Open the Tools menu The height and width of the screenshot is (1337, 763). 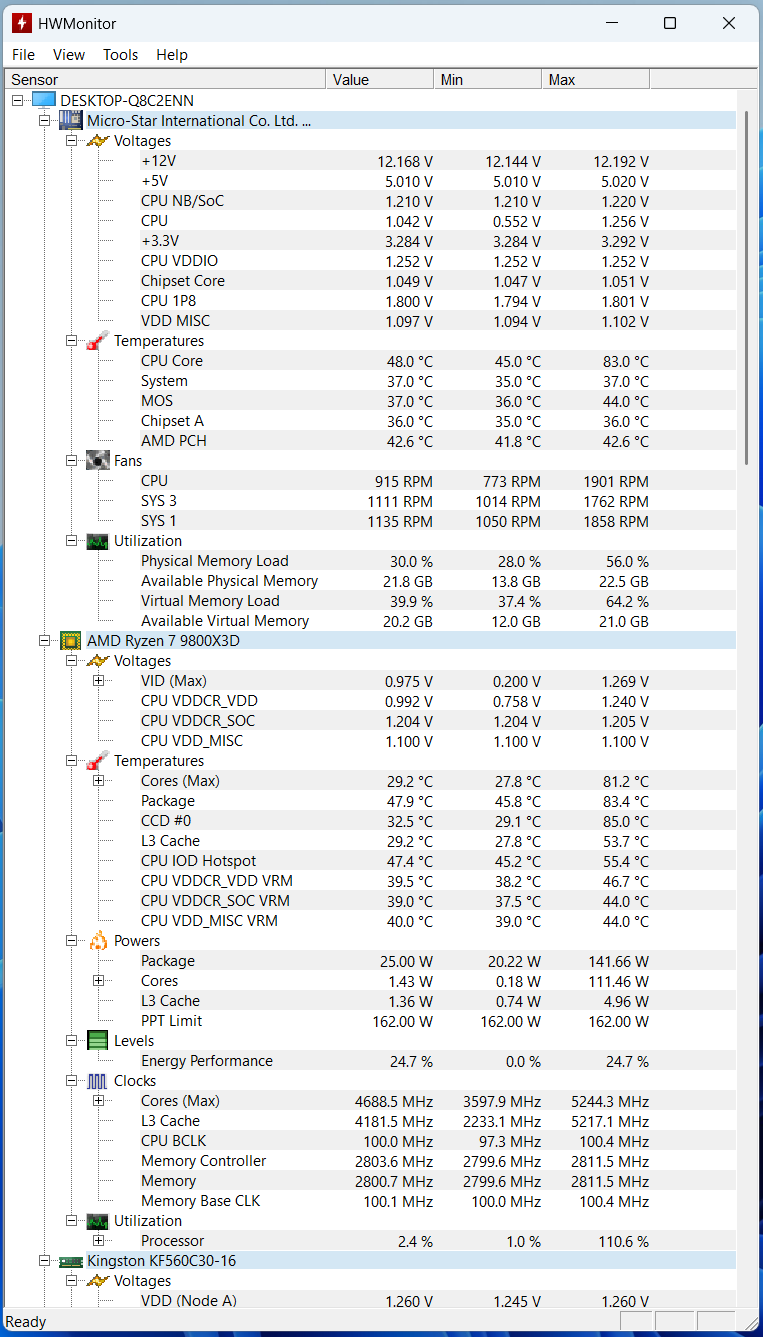point(121,55)
